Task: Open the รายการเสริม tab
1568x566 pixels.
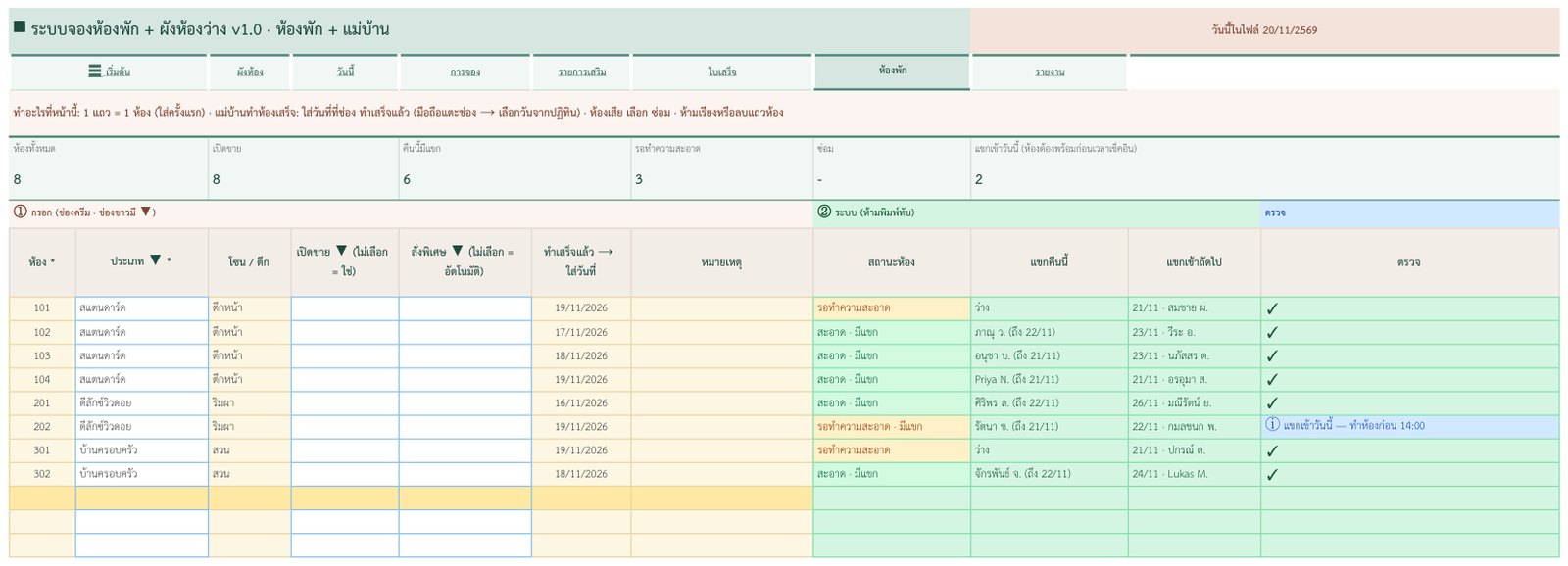Action: click(582, 72)
